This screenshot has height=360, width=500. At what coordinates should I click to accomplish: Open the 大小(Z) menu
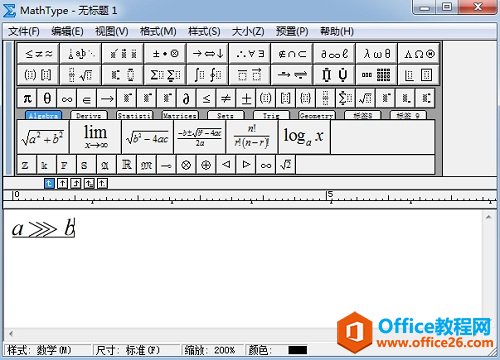click(x=248, y=32)
